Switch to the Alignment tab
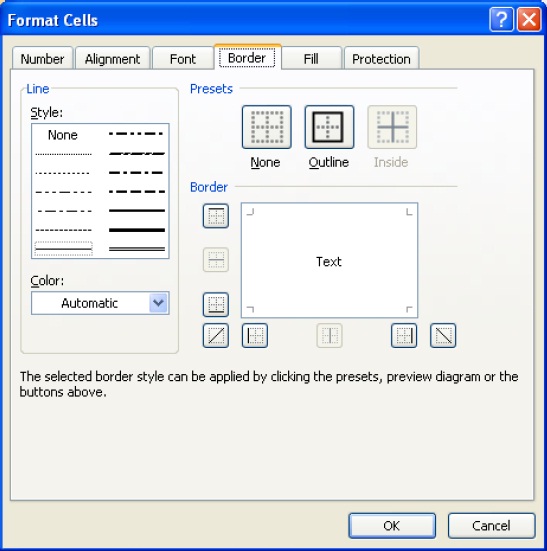 click(x=112, y=58)
